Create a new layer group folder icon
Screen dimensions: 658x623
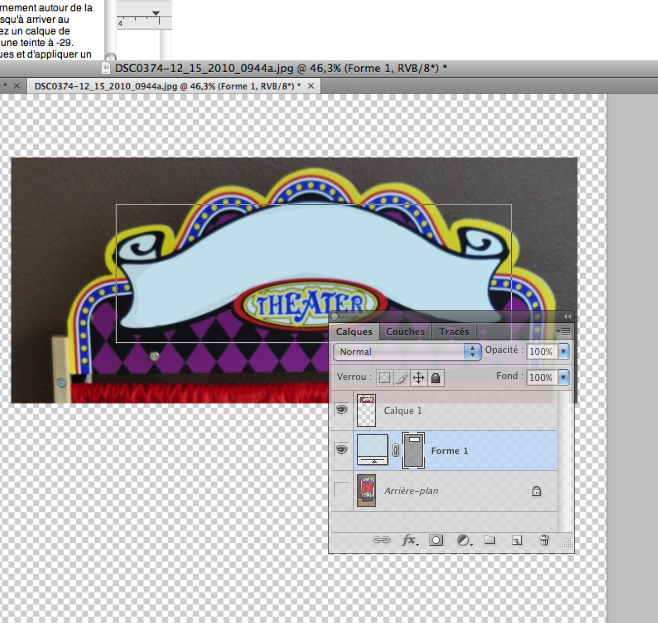pyautogui.click(x=489, y=540)
